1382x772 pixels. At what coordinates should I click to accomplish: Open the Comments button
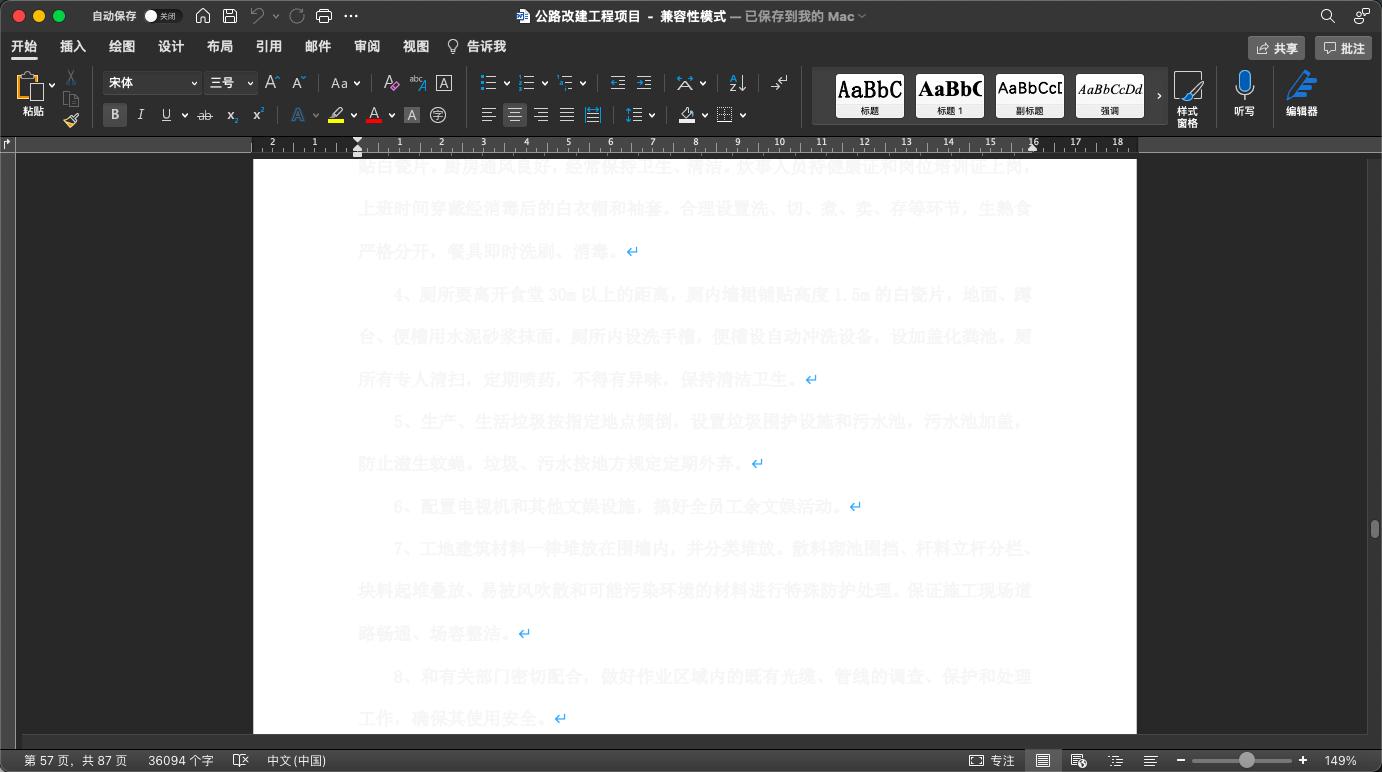click(1342, 48)
